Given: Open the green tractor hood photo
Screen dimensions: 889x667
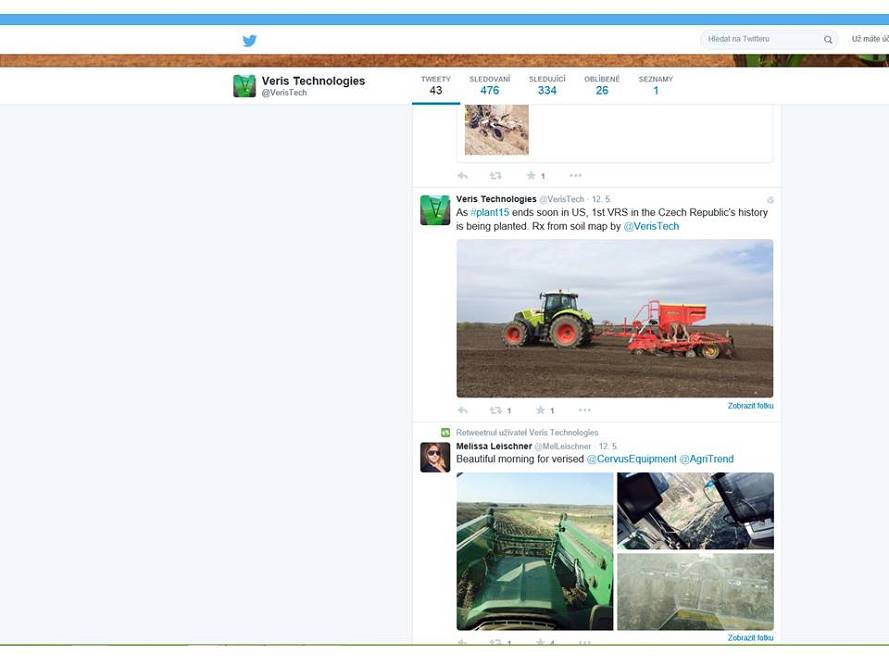Looking at the screenshot, I should pyautogui.click(x=535, y=551).
